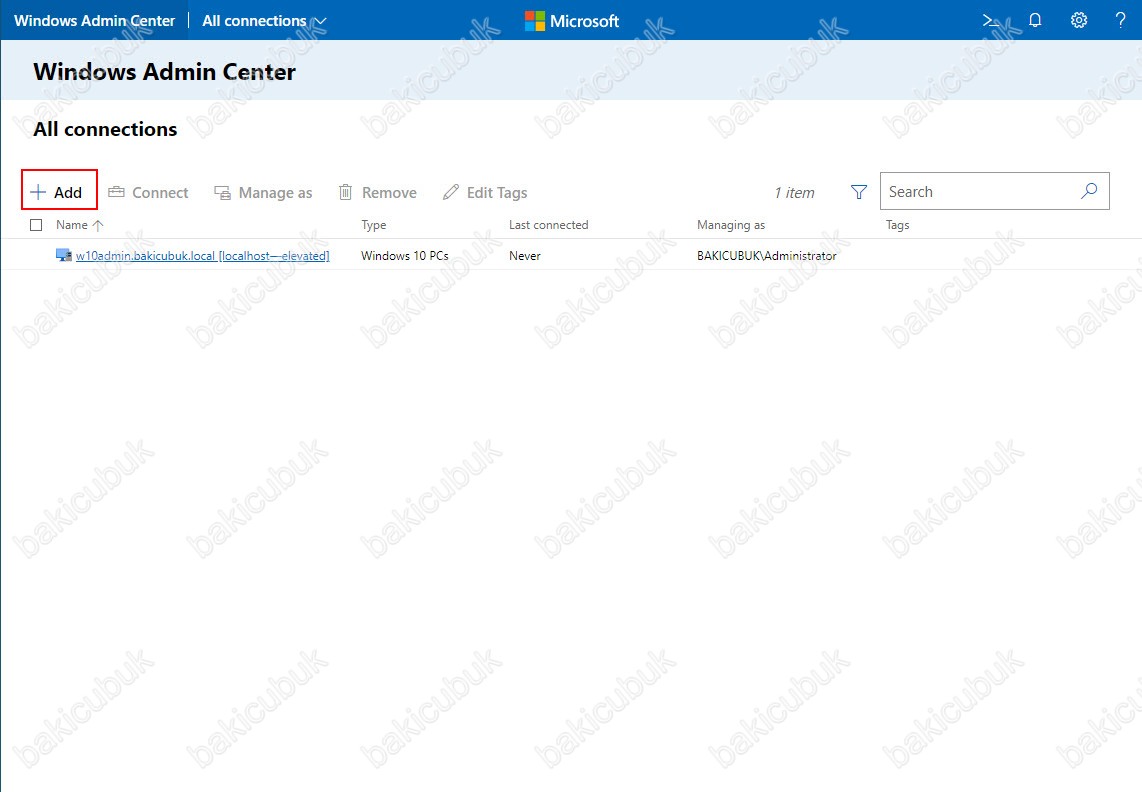Toggle the select-all checkbox in header

(x=36, y=225)
